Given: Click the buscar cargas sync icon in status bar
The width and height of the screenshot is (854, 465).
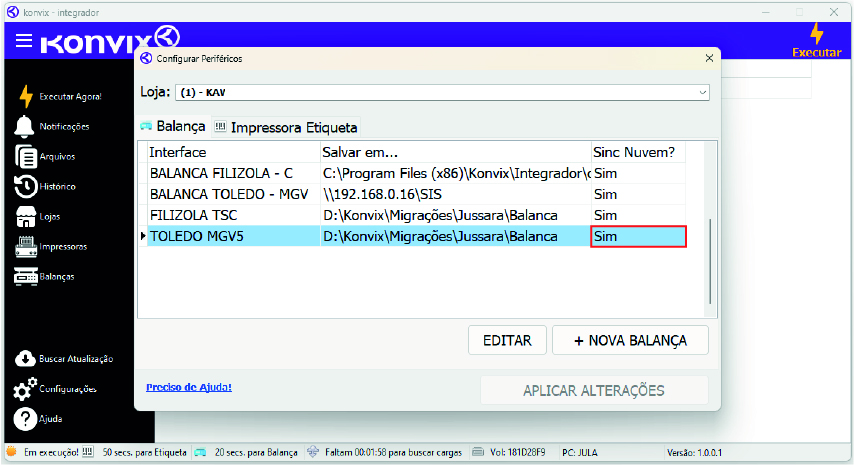Looking at the screenshot, I should [x=313, y=452].
